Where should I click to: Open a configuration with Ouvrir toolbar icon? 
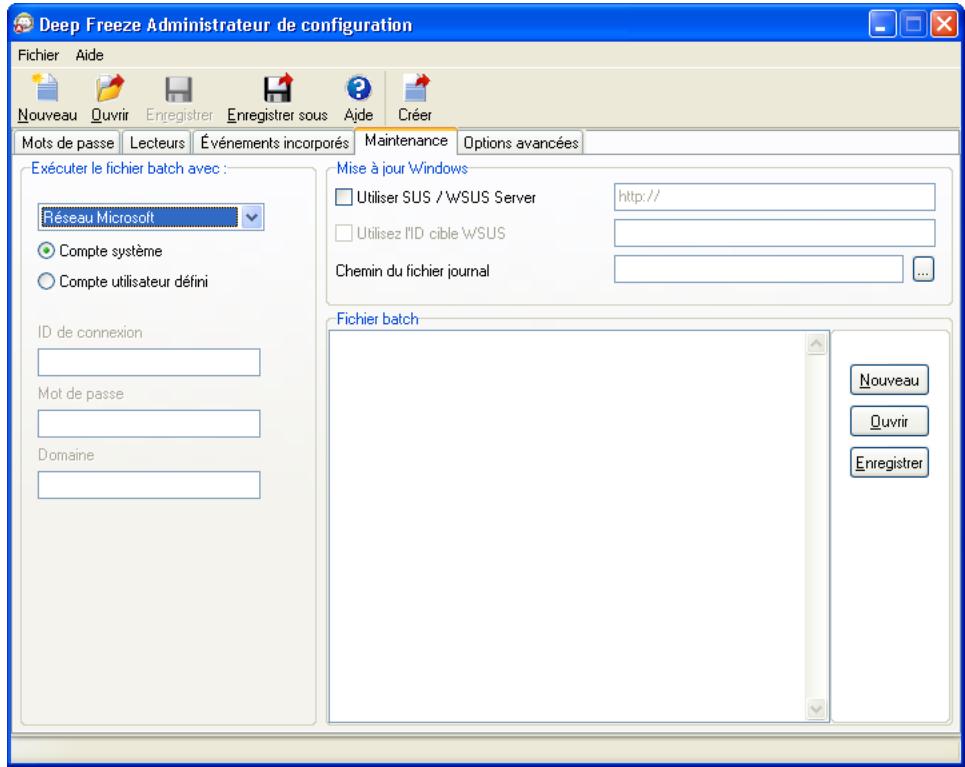pyautogui.click(x=110, y=88)
